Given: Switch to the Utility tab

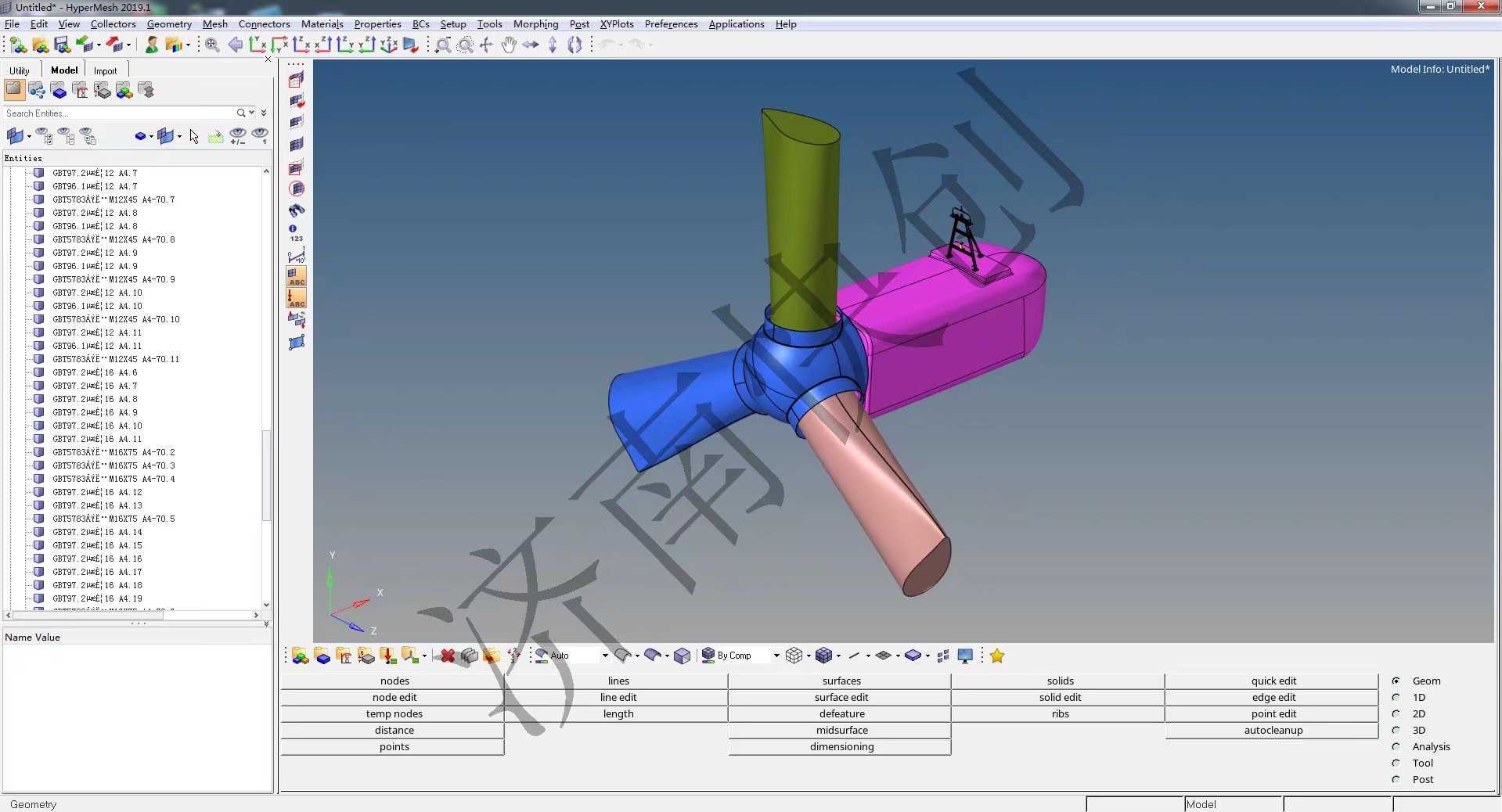Looking at the screenshot, I should pos(20,70).
